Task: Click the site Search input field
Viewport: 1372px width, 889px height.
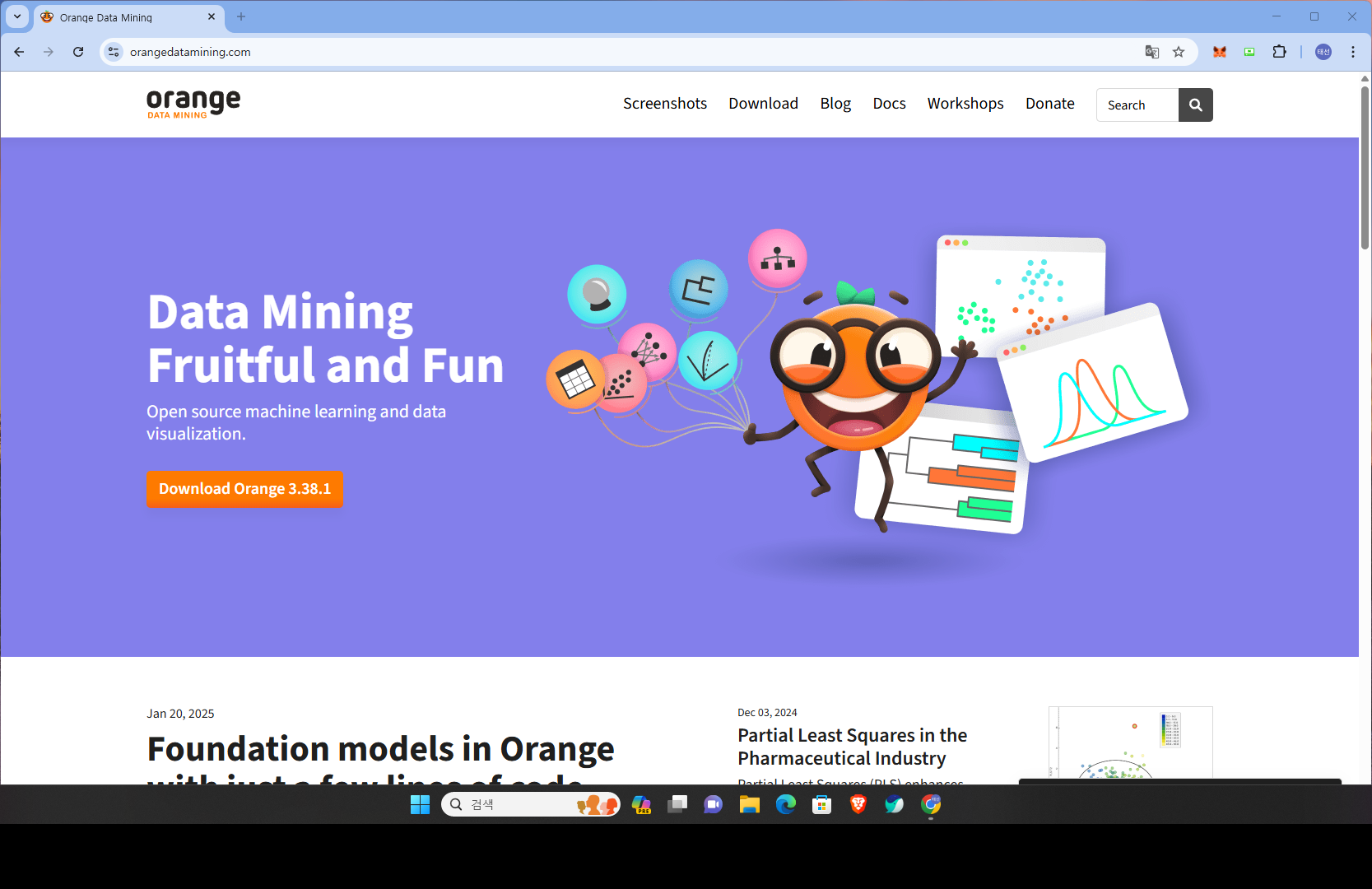Action: click(x=1137, y=105)
